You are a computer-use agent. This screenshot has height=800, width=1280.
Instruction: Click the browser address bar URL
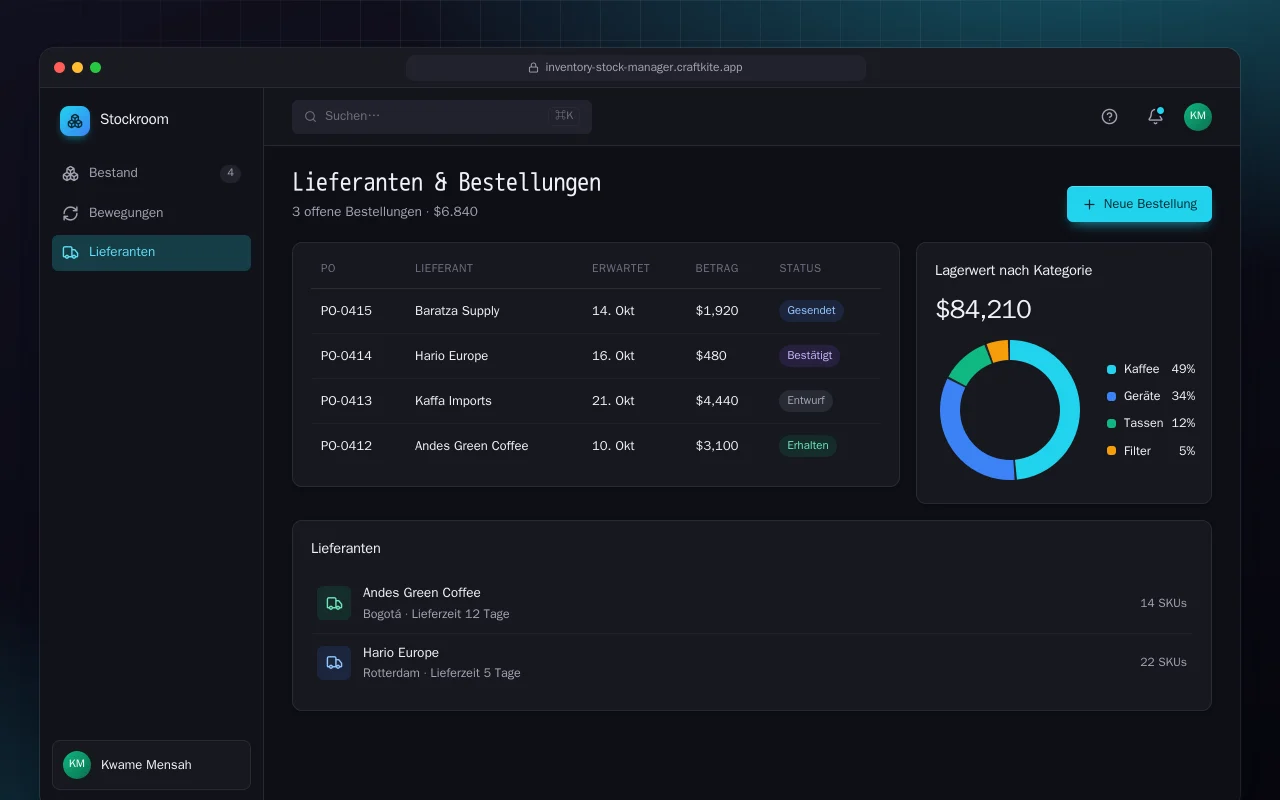tap(636, 68)
